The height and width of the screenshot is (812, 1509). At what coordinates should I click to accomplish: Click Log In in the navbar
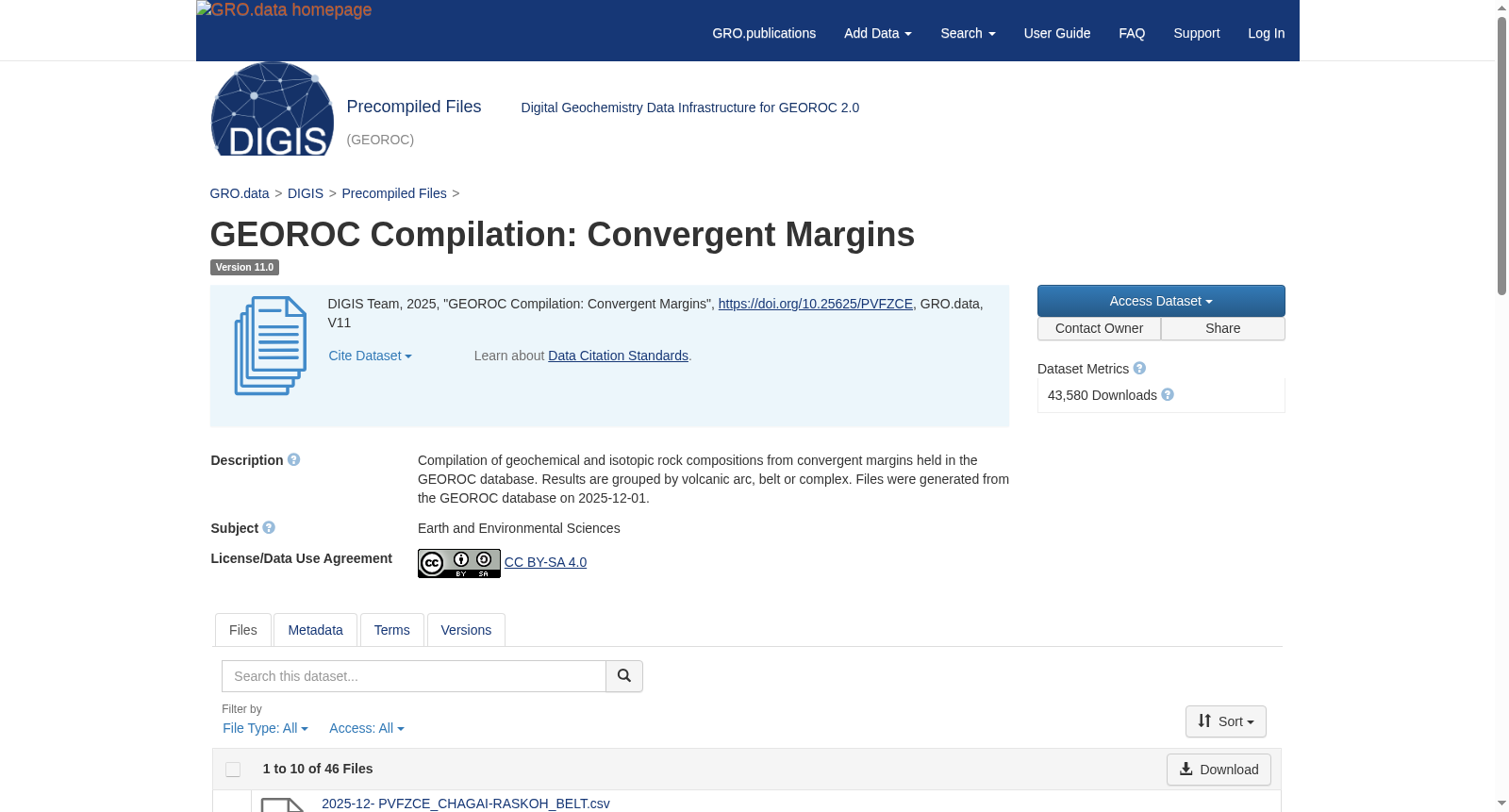coord(1267,33)
